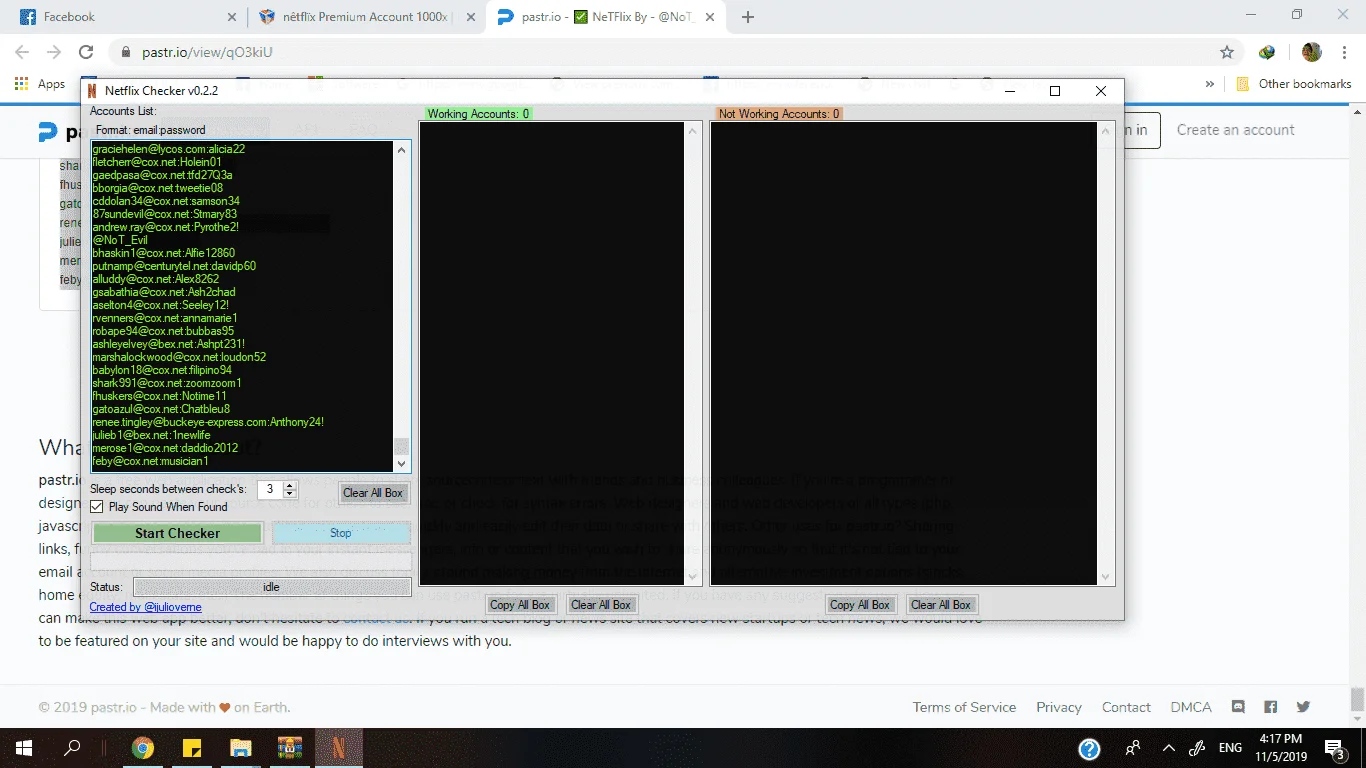Open the DMCA footer link
Viewport: 1366px width, 768px height.
(1191, 707)
